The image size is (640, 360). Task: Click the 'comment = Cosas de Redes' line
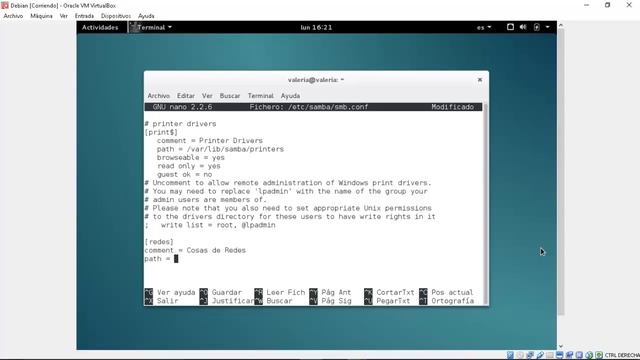(195, 250)
